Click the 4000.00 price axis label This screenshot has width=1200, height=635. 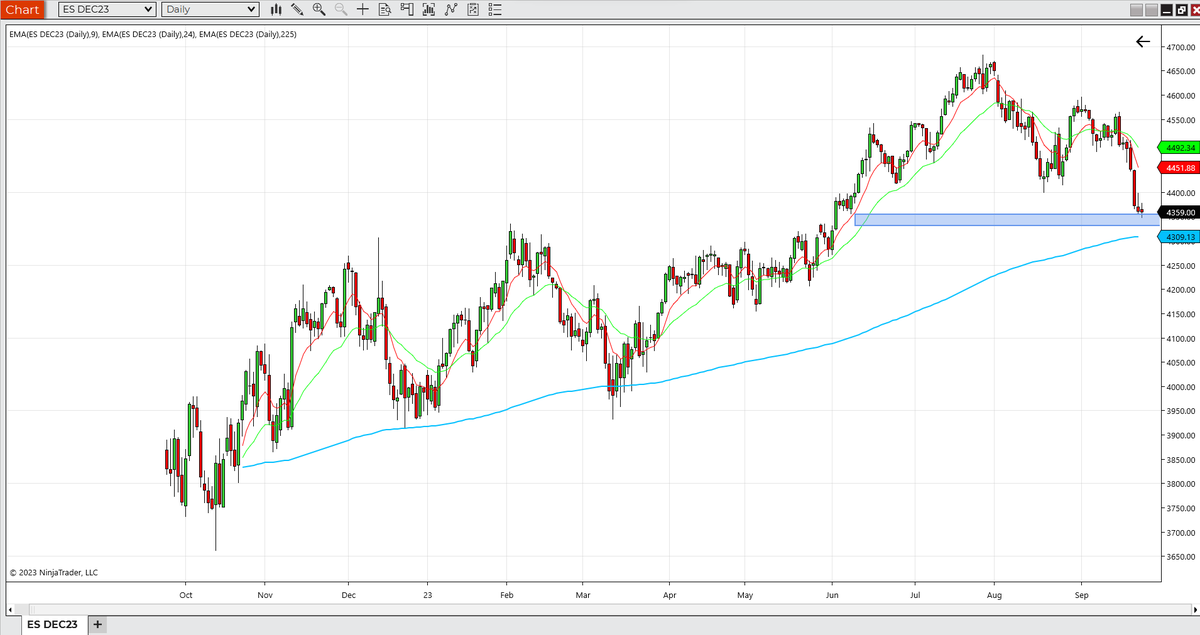(1181, 387)
